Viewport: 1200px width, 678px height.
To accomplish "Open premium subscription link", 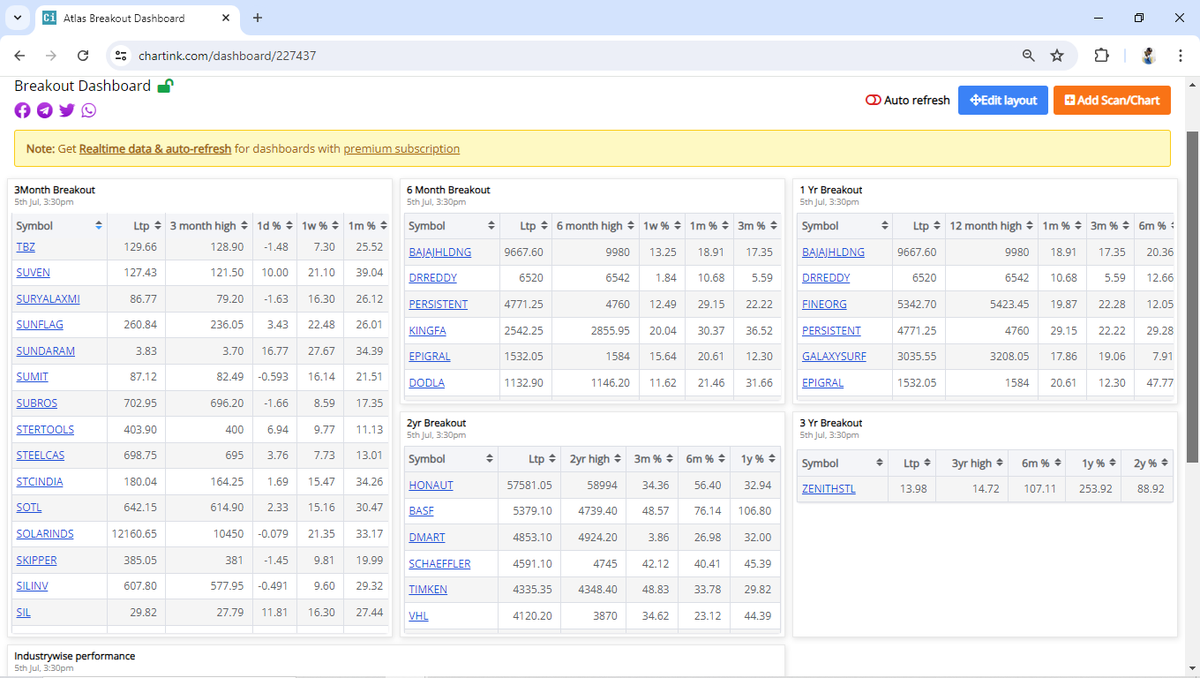I will (401, 149).
